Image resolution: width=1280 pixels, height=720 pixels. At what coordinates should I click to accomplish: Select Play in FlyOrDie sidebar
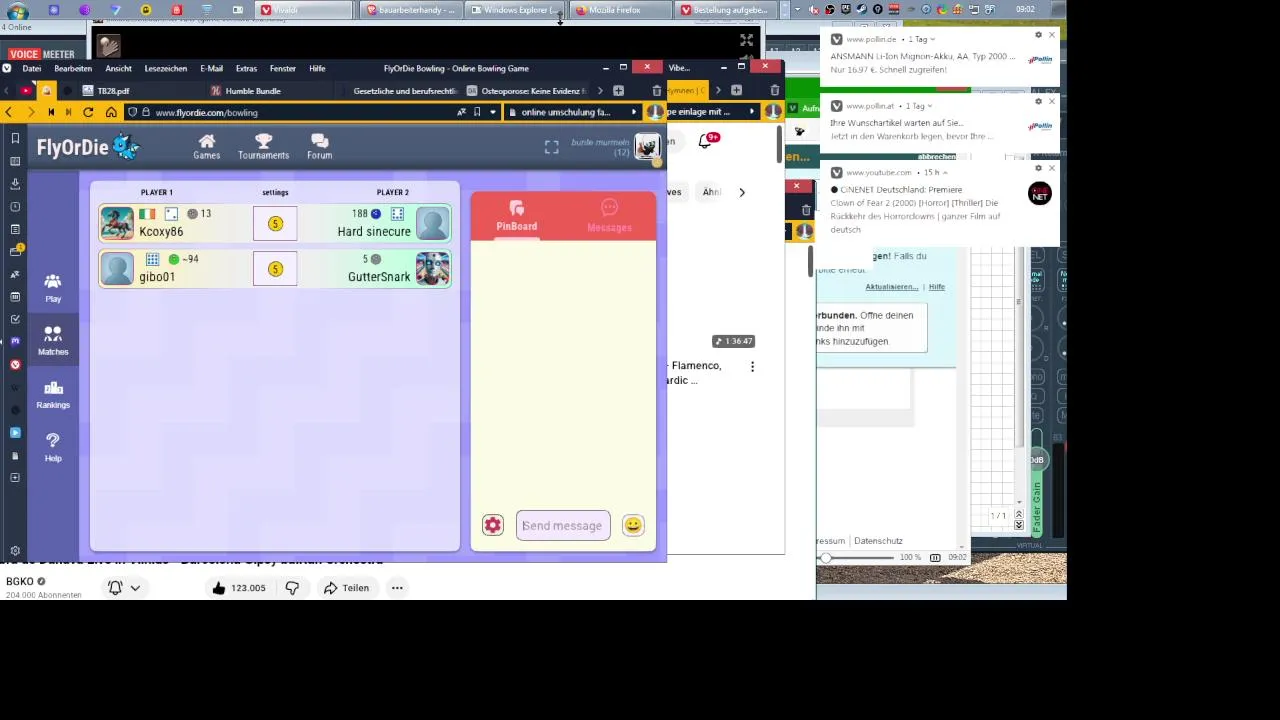coord(53,288)
